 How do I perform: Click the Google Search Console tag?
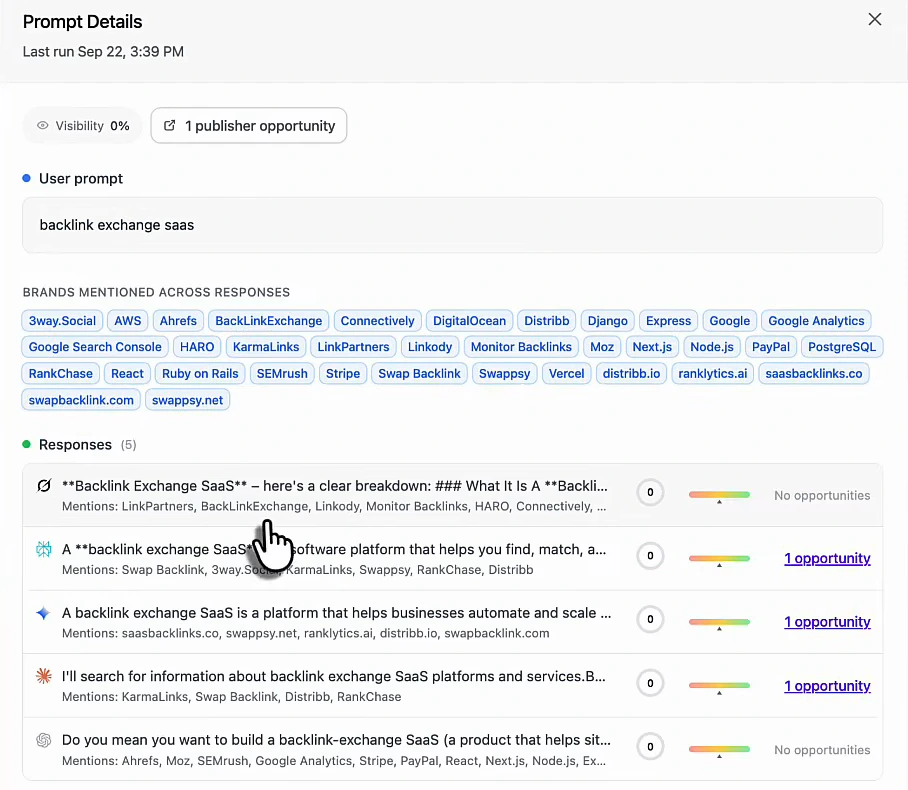95,347
